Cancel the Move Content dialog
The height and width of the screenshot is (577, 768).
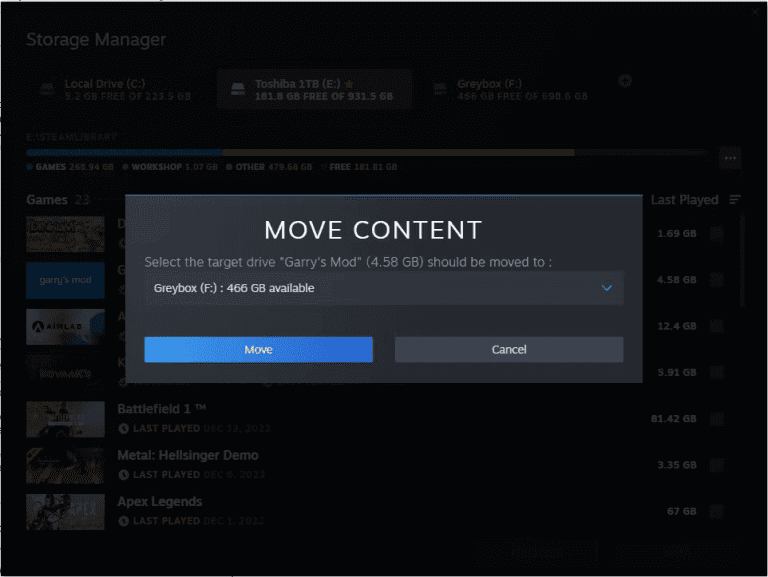[x=509, y=349]
